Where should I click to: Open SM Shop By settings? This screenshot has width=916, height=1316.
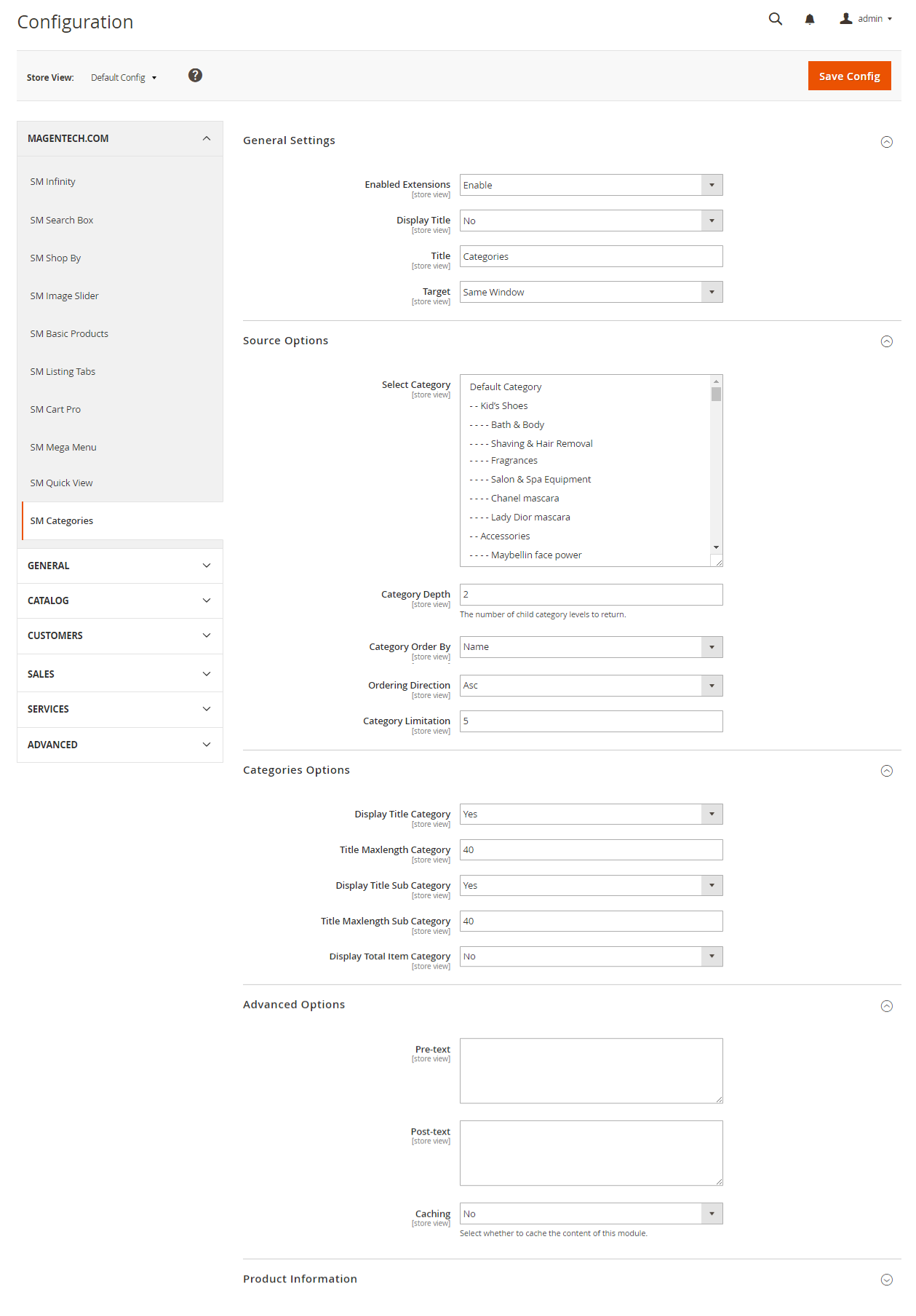point(55,258)
